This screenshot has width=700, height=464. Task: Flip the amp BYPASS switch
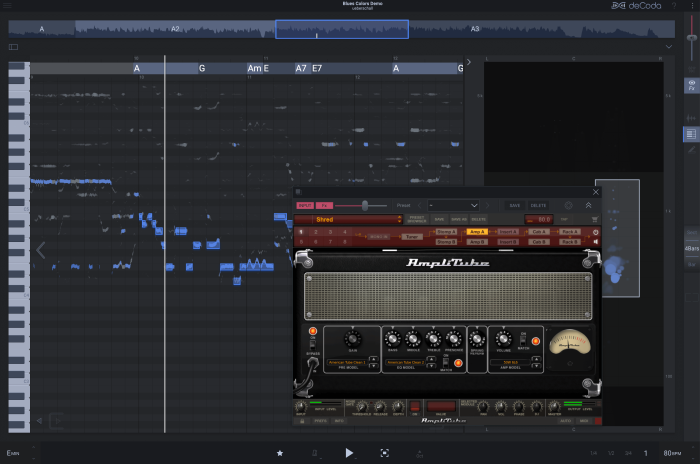312,345
